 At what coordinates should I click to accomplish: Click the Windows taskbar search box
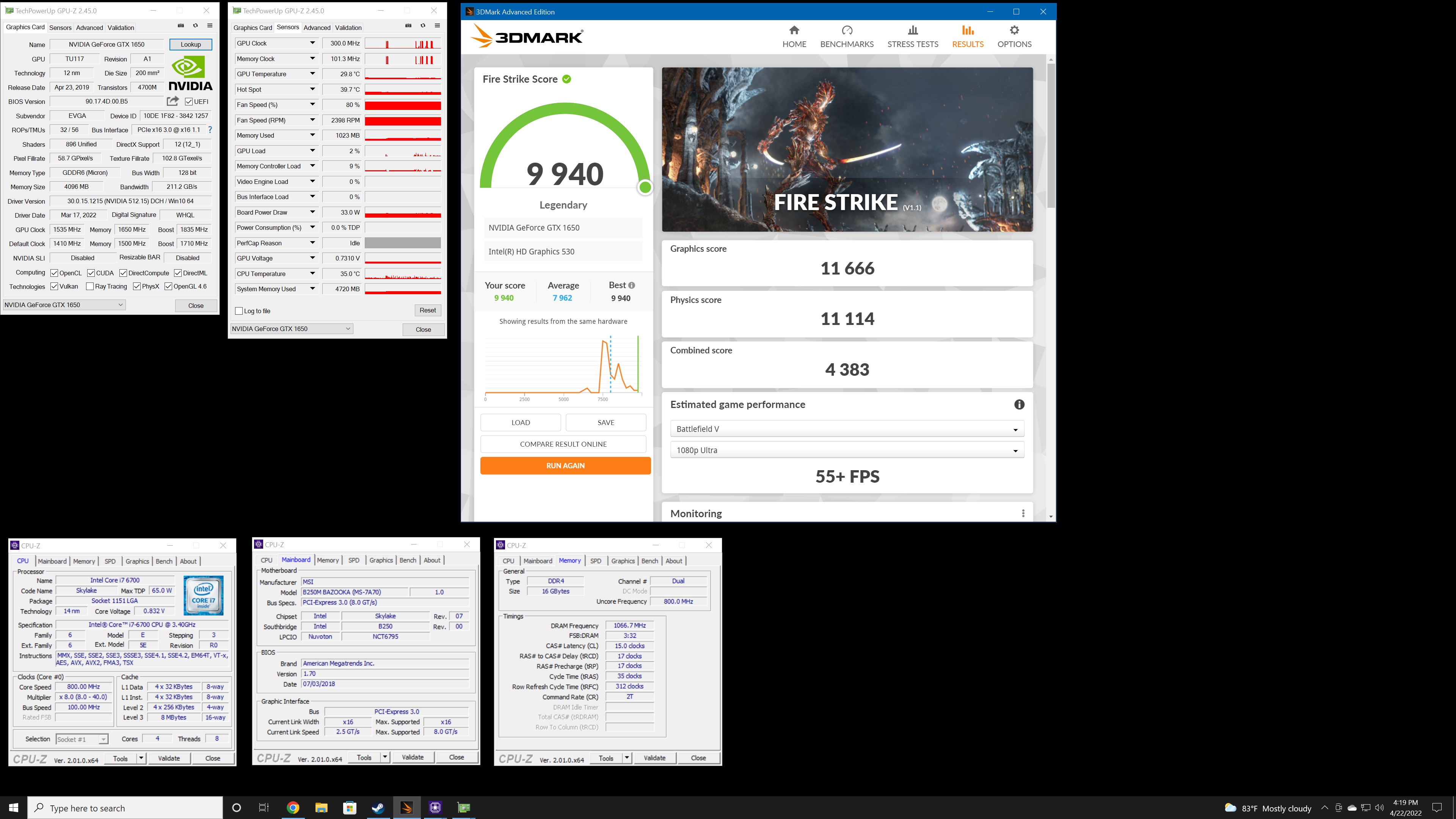[x=125, y=808]
